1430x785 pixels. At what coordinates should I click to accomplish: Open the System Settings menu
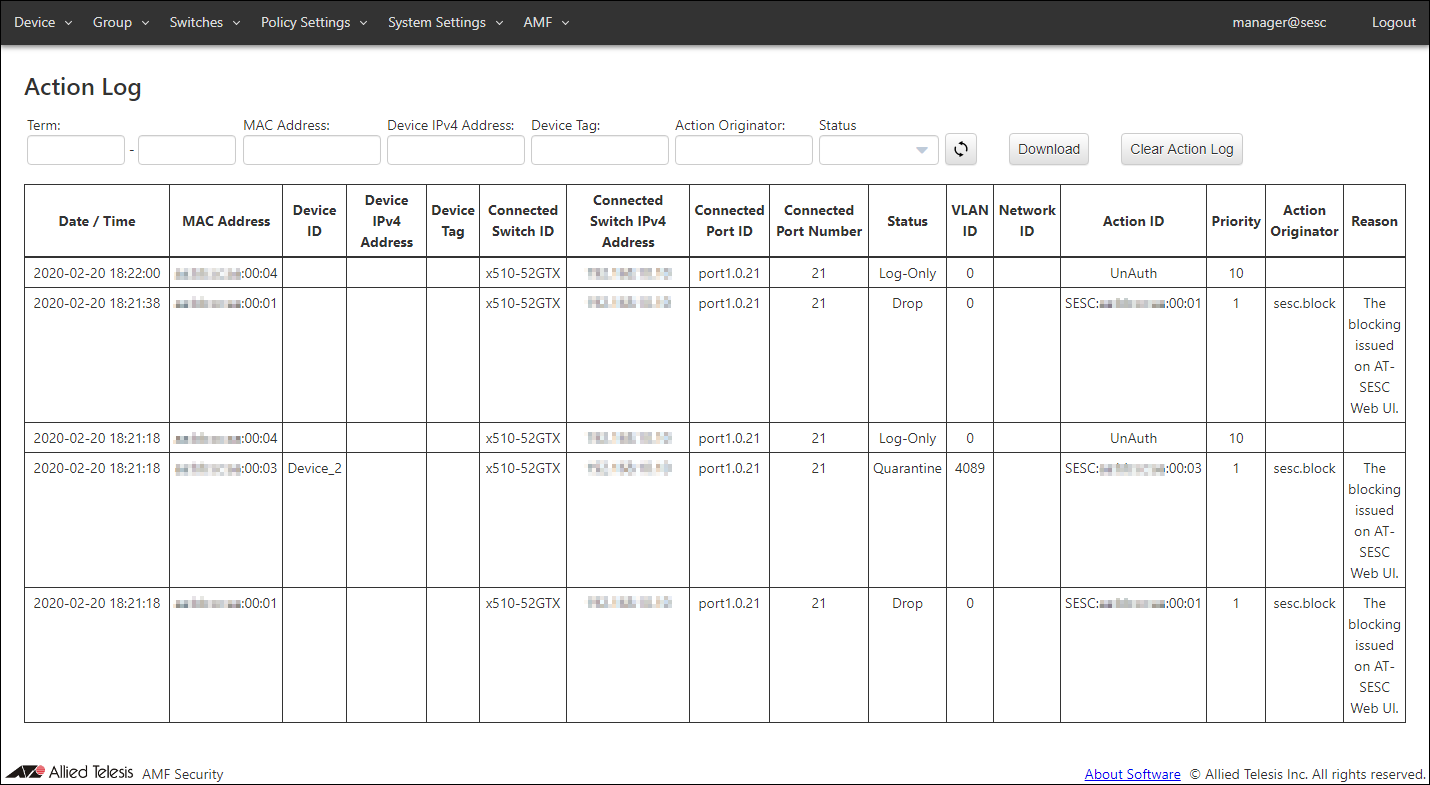(x=445, y=22)
